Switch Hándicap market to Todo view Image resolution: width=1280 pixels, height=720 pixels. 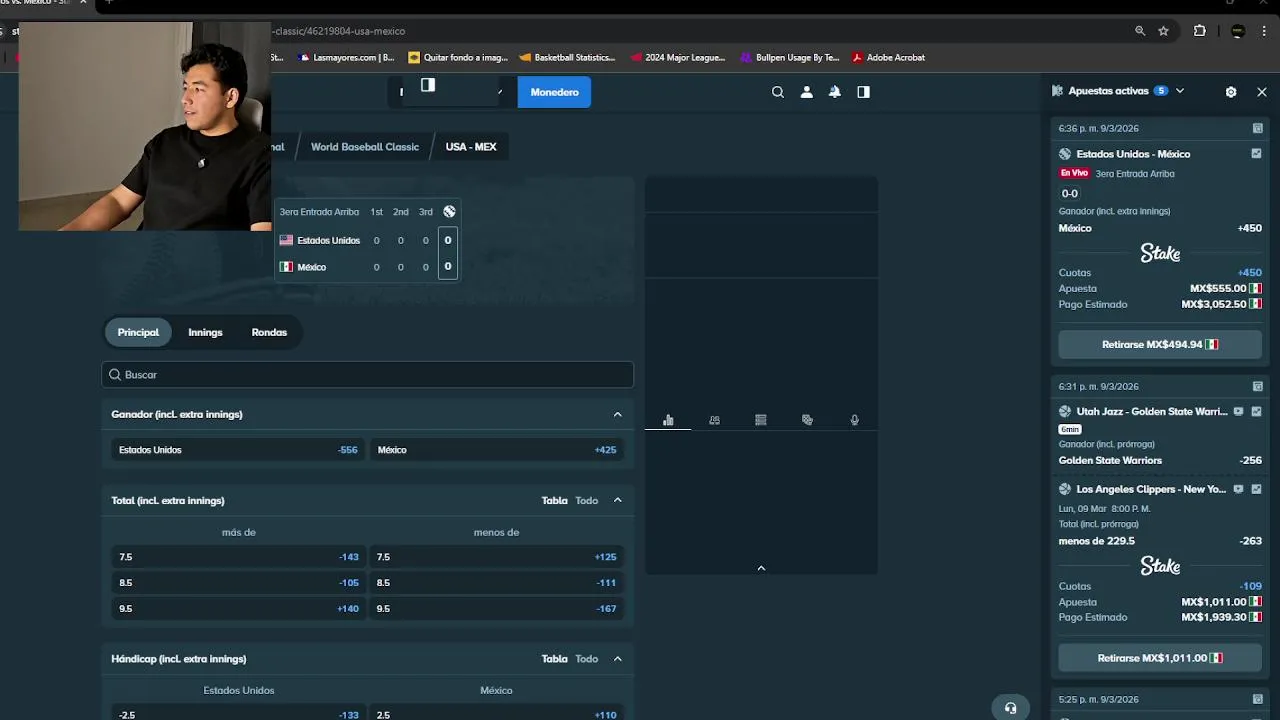(586, 659)
